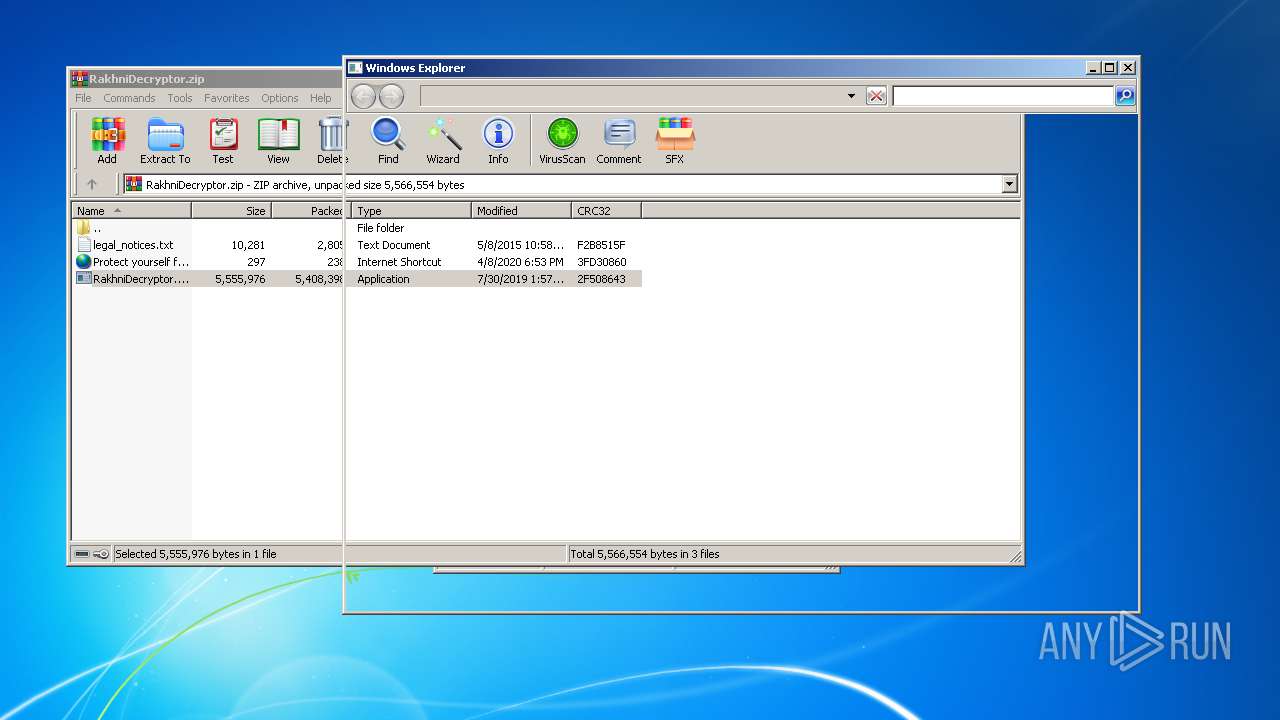Click the SFX archive icon
This screenshot has height=720, width=1280.
675,140
